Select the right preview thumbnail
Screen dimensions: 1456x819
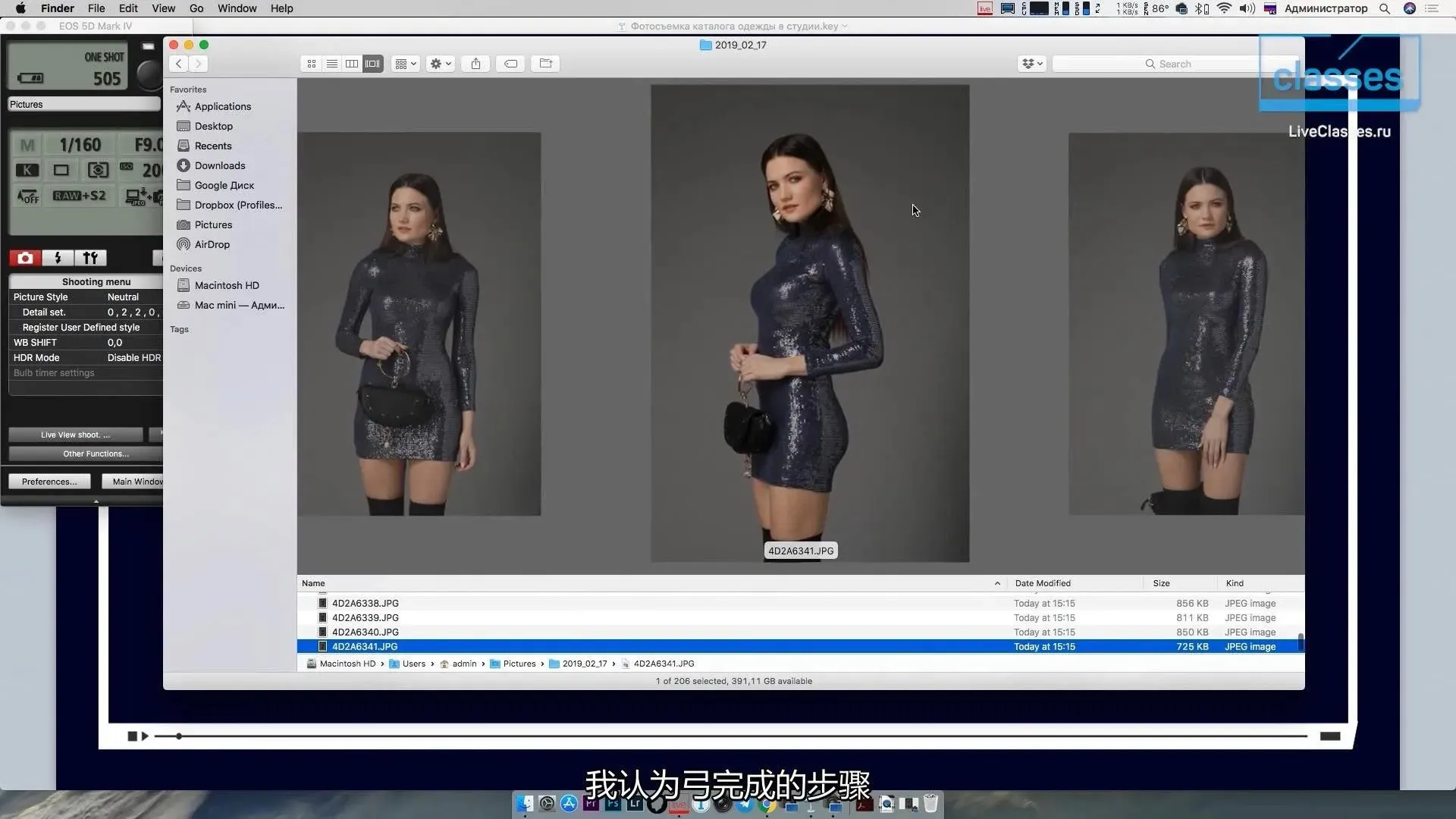pyautogui.click(x=1187, y=325)
